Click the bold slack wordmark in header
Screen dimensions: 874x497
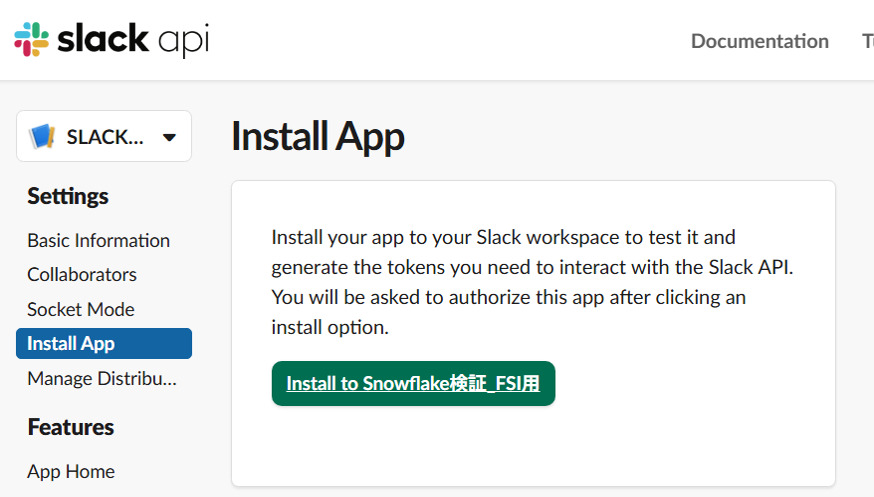(x=104, y=40)
